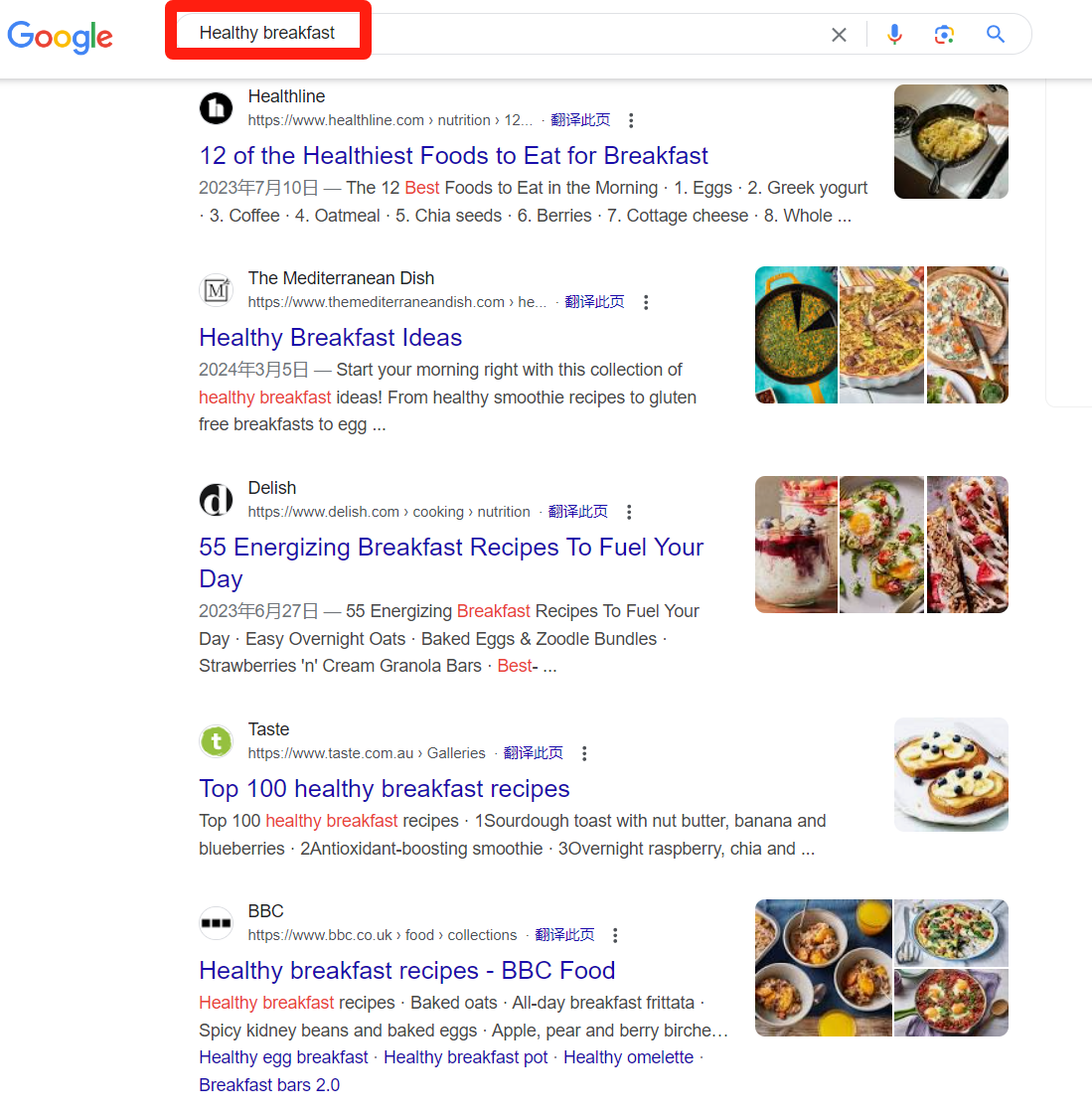1092x1114 pixels.
Task: Click the Delish site favicon
Action: (x=216, y=500)
